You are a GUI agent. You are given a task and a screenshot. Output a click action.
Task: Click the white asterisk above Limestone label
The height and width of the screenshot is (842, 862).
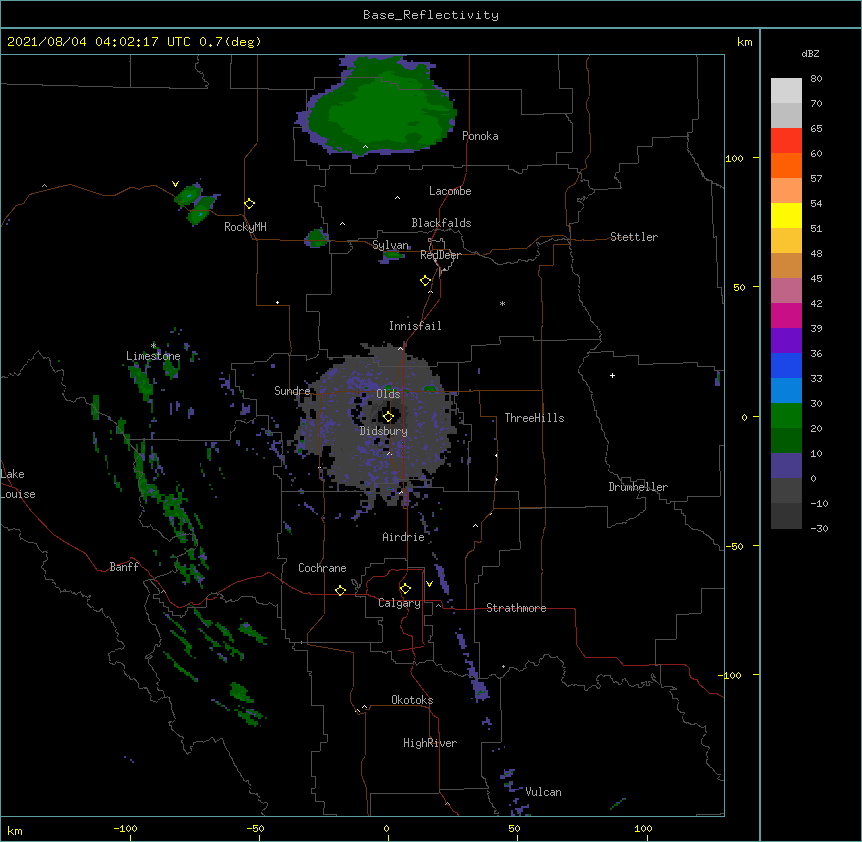click(x=153, y=346)
